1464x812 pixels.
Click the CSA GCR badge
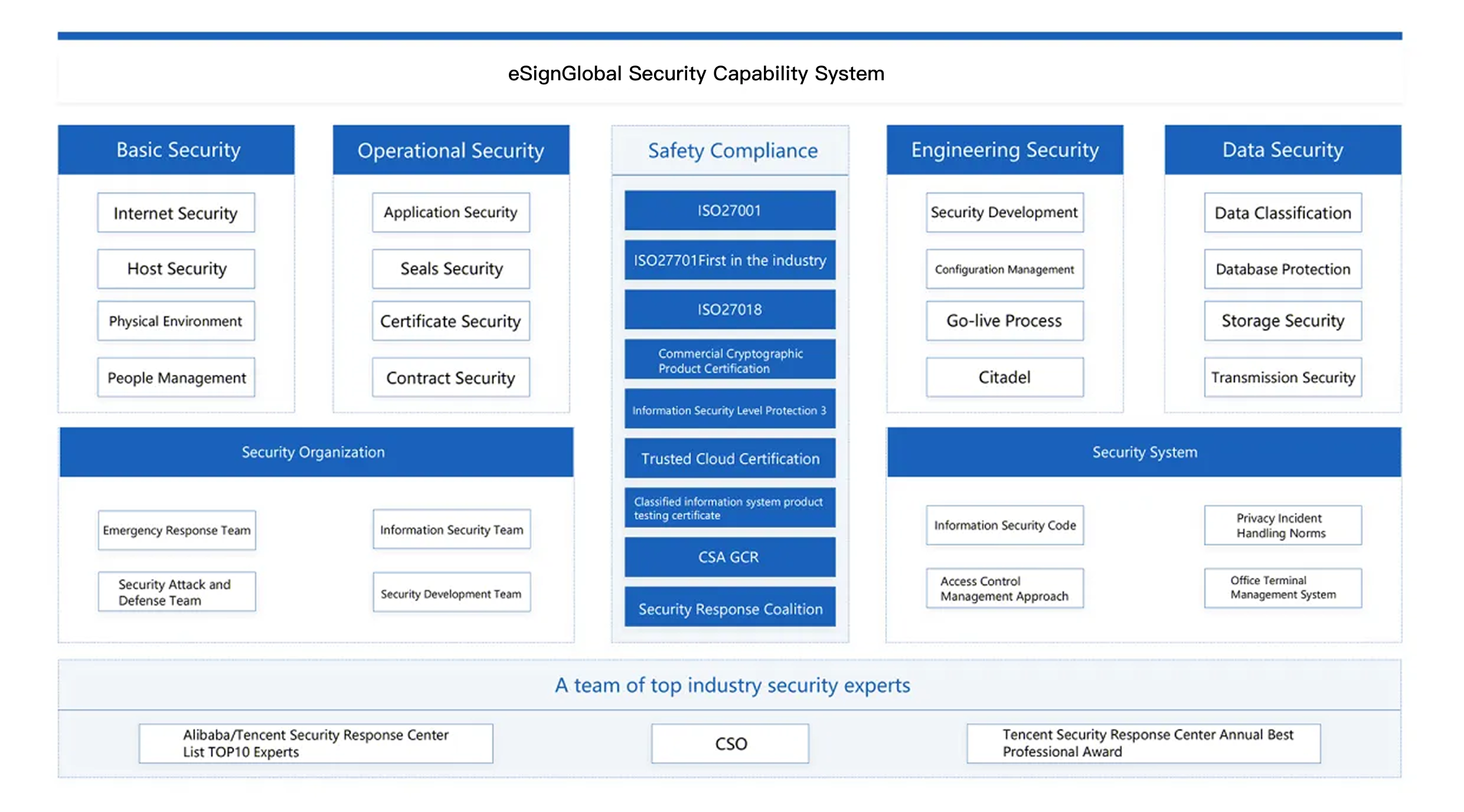tap(730, 557)
